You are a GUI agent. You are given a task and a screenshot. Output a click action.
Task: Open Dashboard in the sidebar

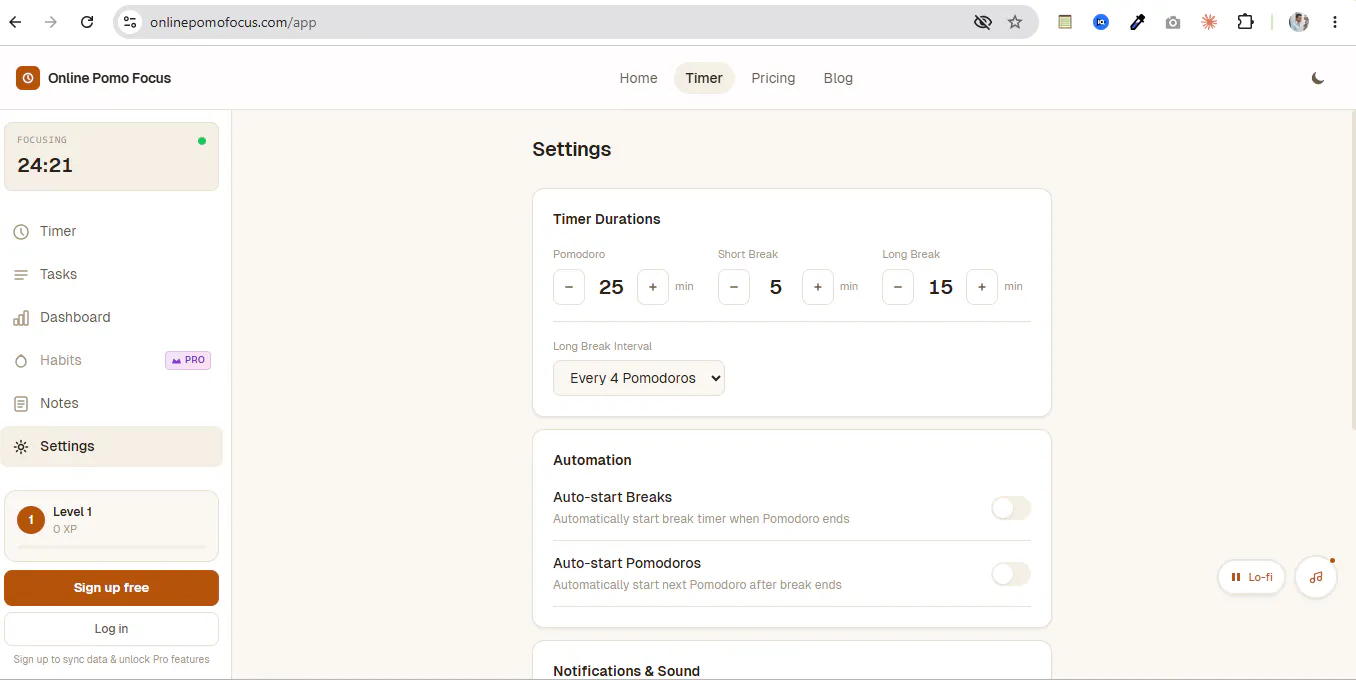tap(112, 317)
